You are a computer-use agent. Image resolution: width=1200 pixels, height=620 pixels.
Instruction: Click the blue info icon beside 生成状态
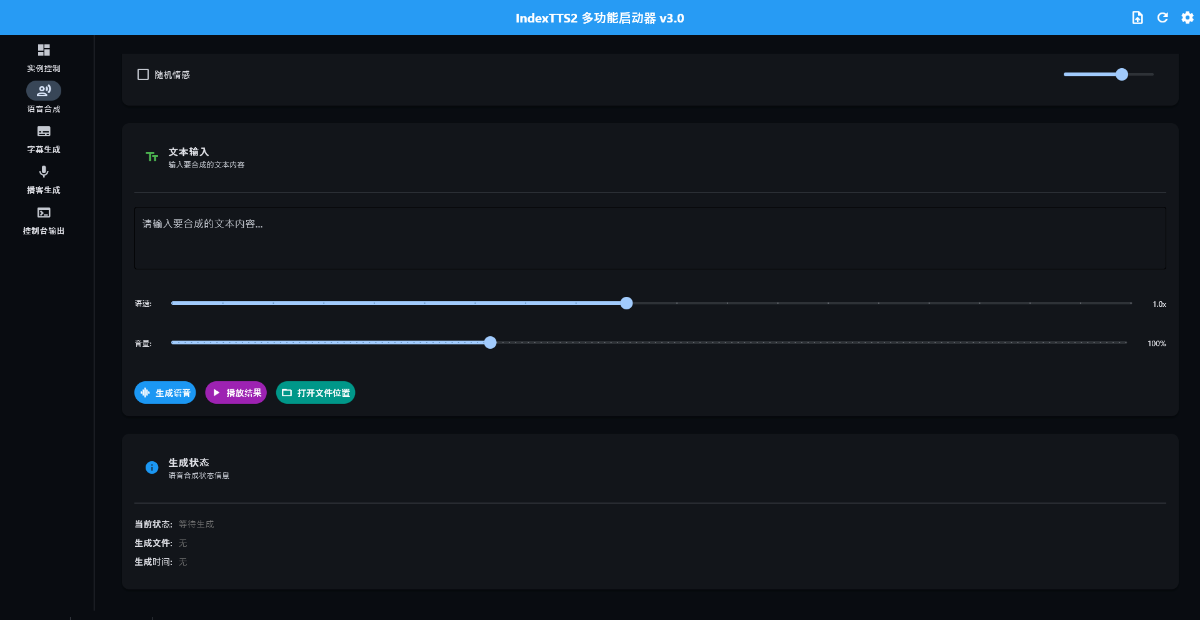tap(152, 467)
